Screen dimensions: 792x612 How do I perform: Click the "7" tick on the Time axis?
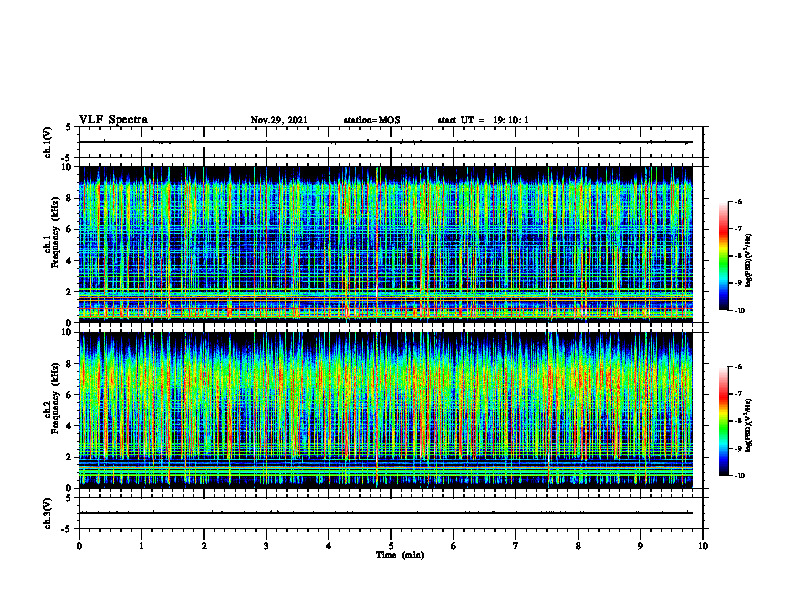[516, 546]
